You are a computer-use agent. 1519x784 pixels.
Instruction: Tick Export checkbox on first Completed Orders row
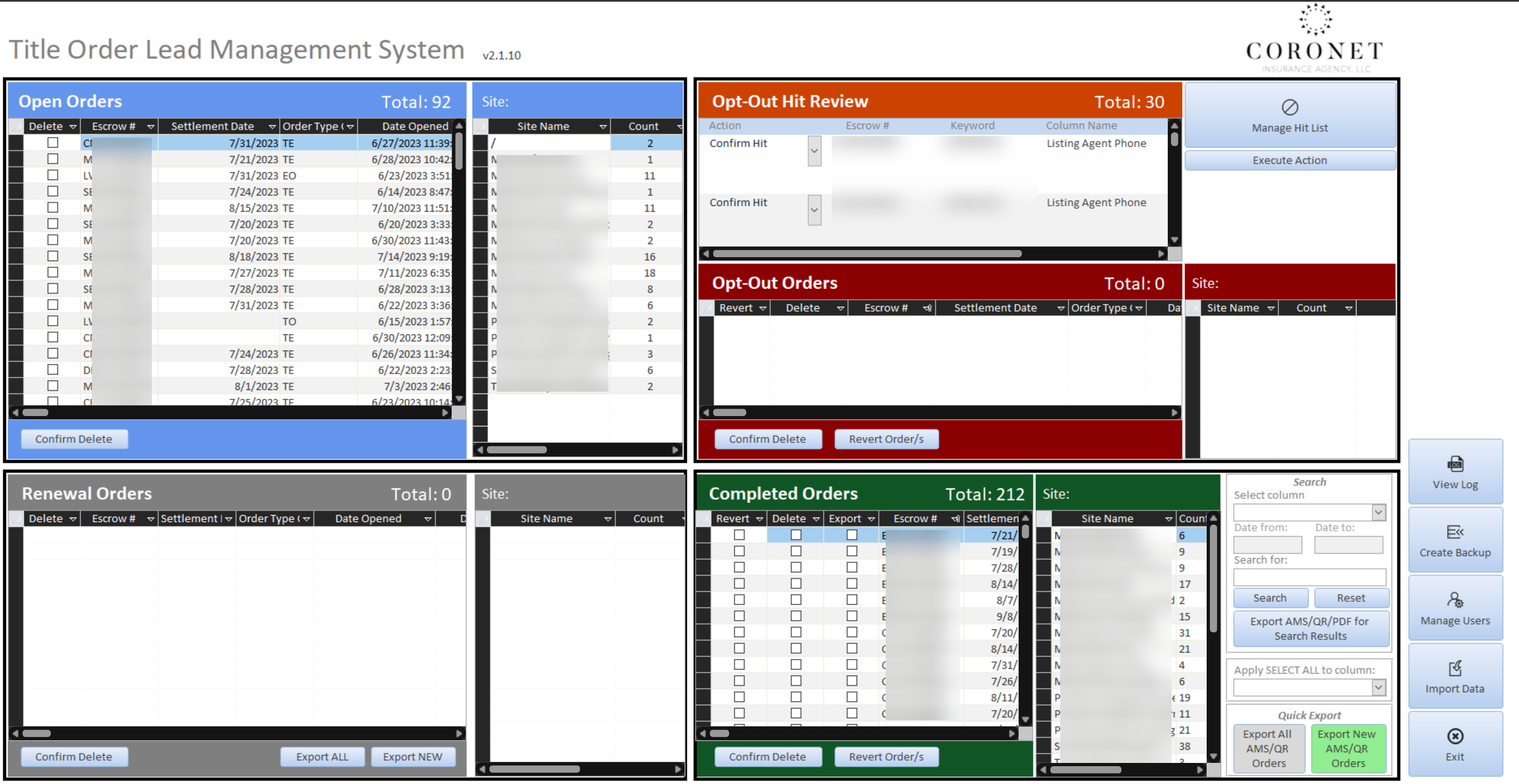[852, 535]
